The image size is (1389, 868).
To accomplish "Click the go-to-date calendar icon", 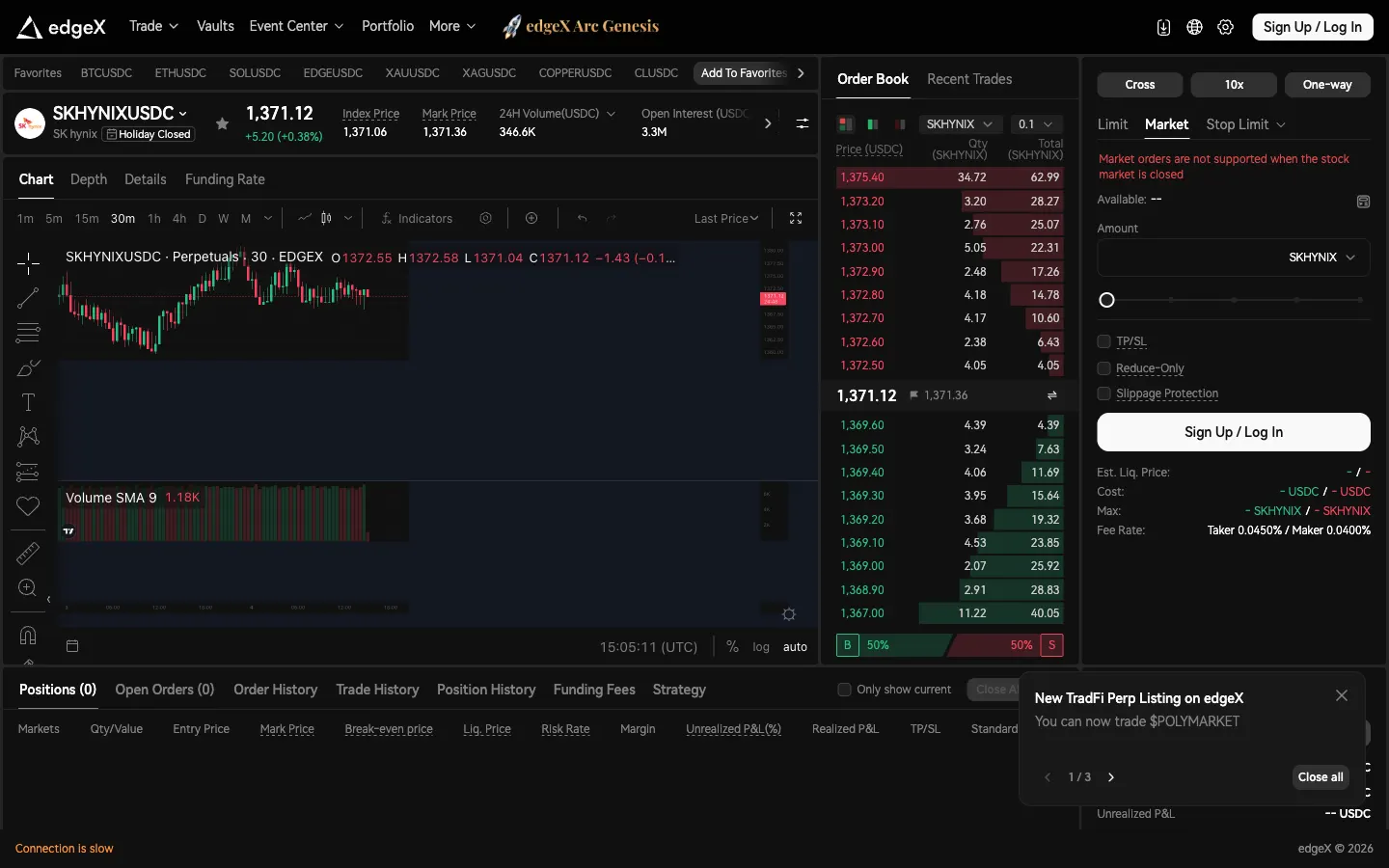I will click(72, 646).
